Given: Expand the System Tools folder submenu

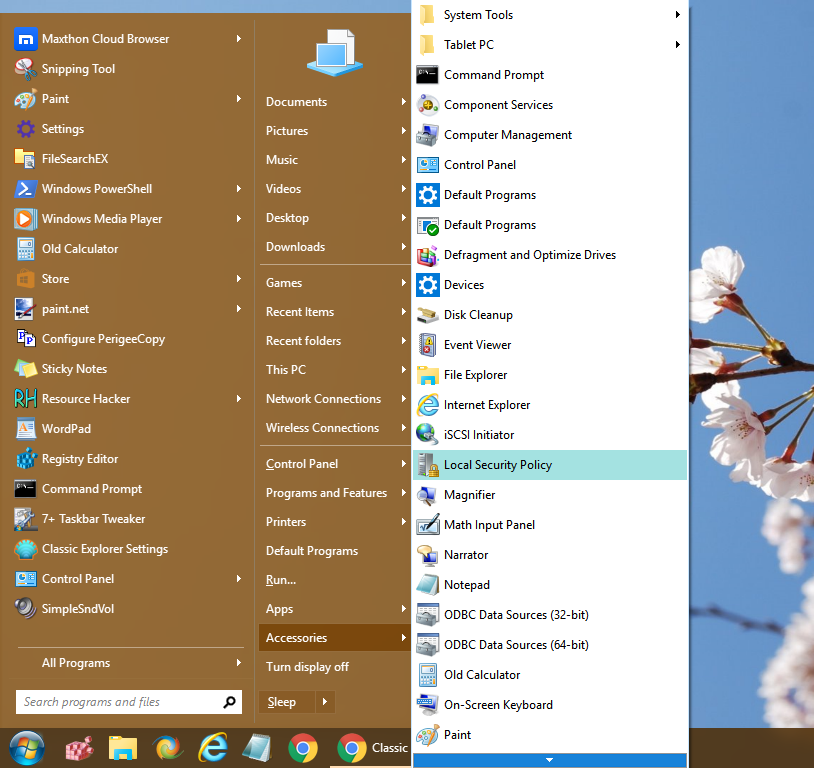Looking at the screenshot, I should [677, 15].
